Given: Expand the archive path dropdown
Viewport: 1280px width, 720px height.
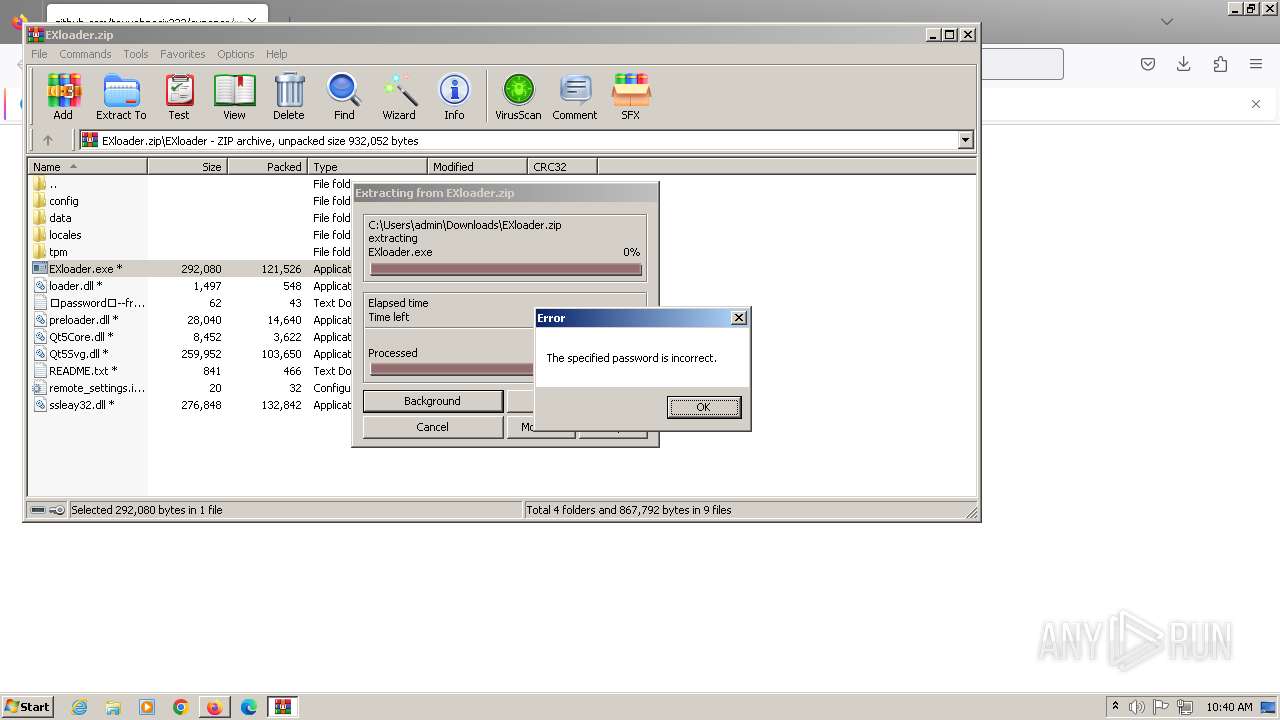Looking at the screenshot, I should 965,141.
